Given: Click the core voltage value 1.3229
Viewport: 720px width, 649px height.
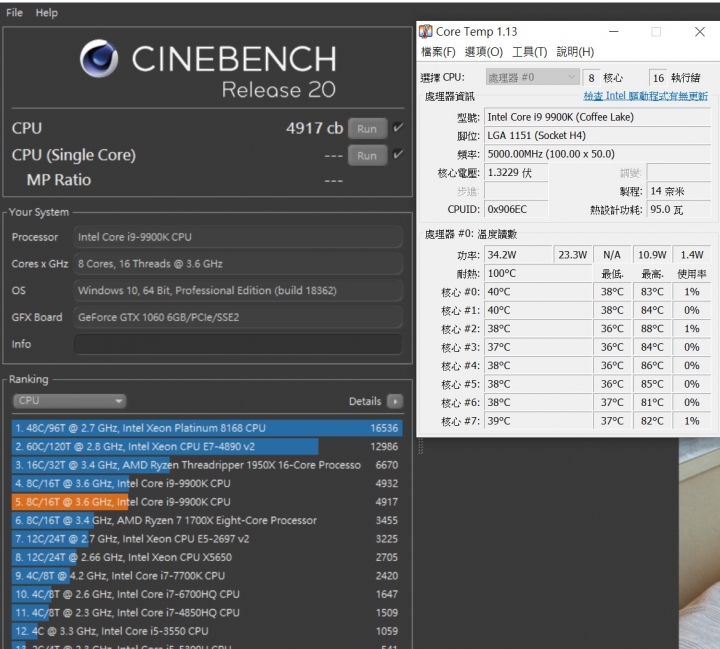Looking at the screenshot, I should (516, 173).
